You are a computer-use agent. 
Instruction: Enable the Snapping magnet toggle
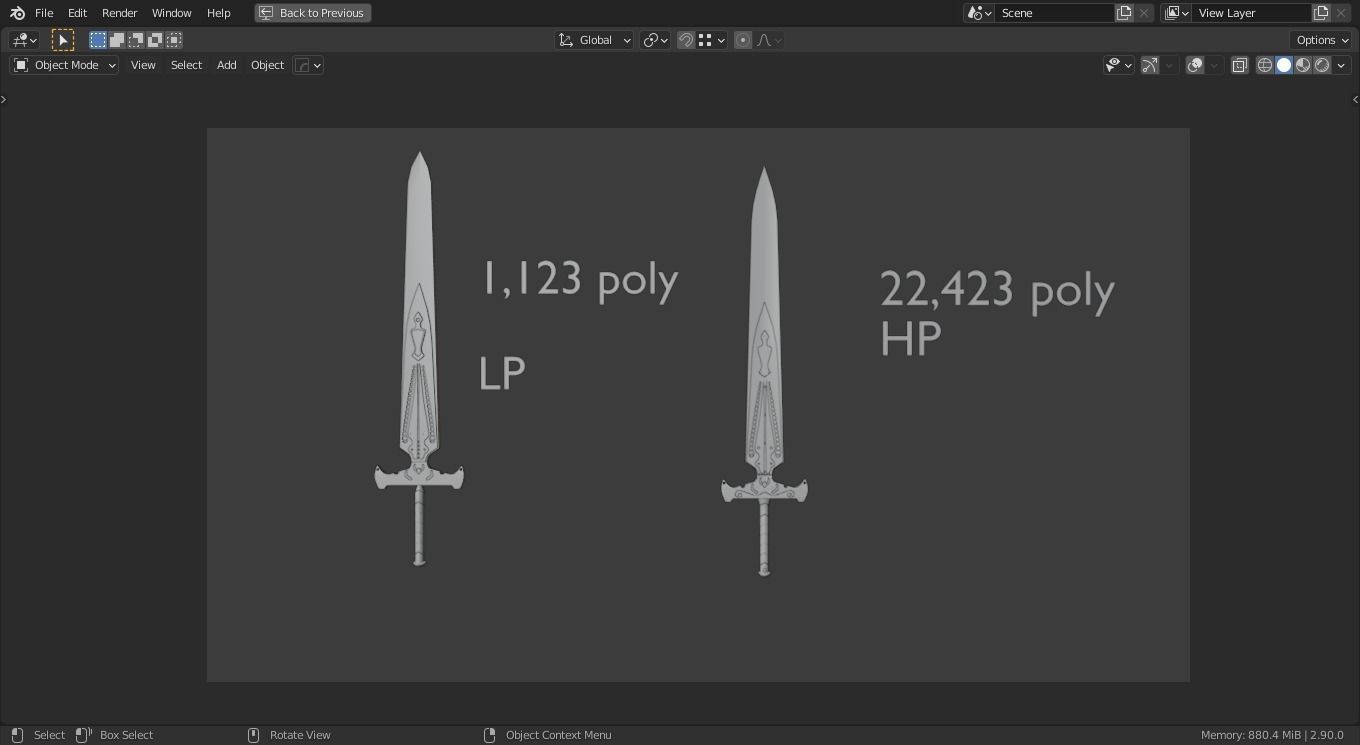tap(686, 40)
